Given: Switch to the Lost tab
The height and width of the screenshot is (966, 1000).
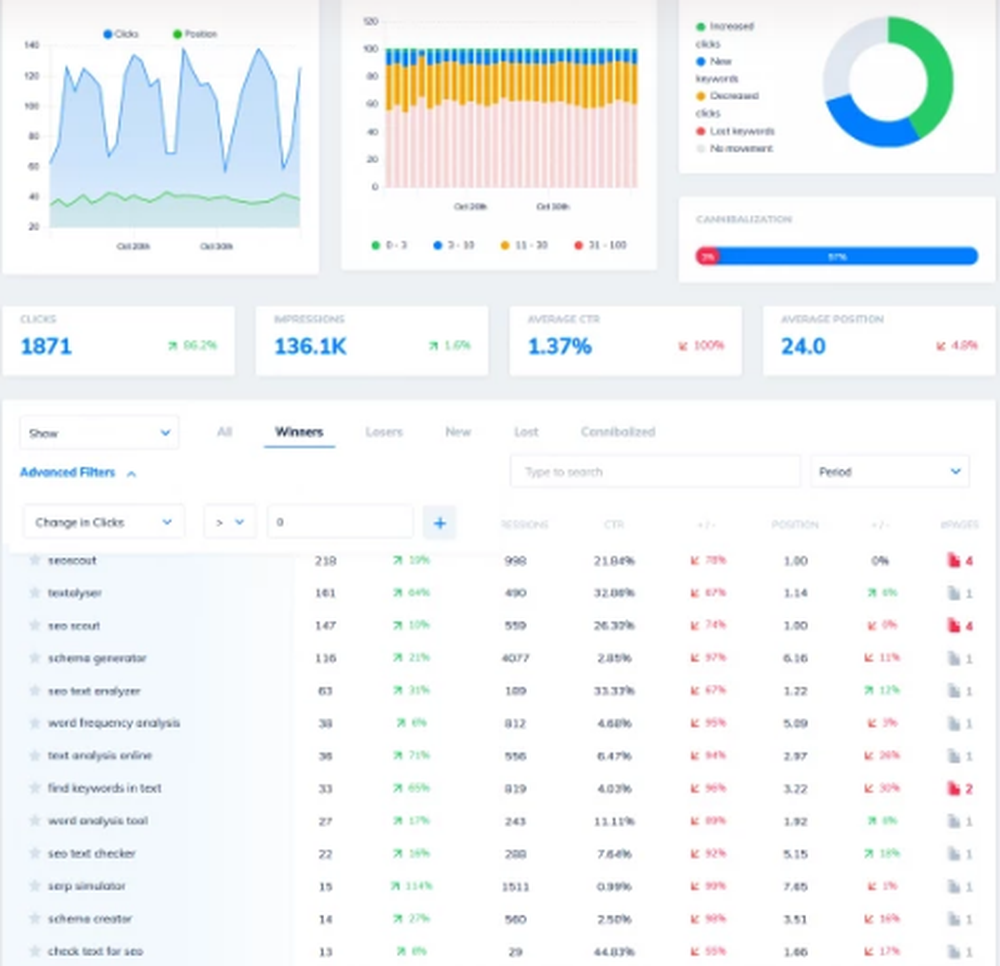Looking at the screenshot, I should pos(526,432).
